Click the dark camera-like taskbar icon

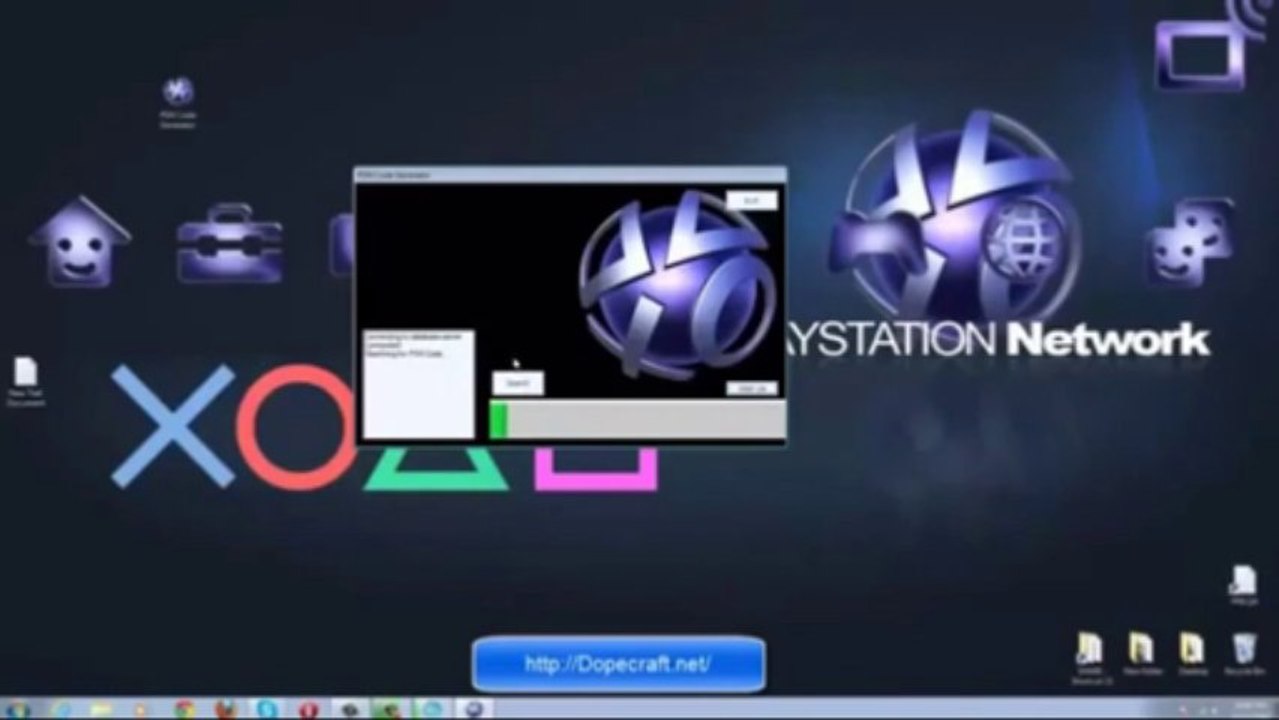(350, 709)
